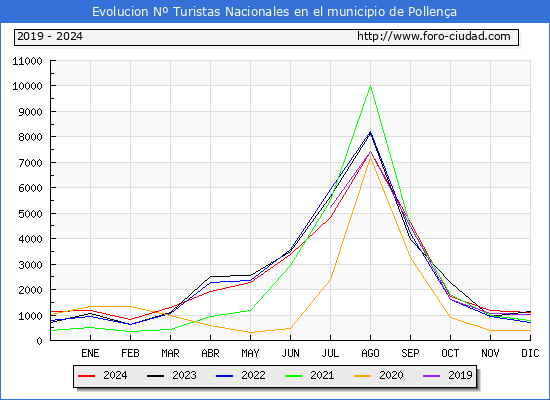The width and height of the screenshot is (550, 400).
Task: Click the black 2023 legend swatch
Action: pyautogui.click(x=155, y=376)
